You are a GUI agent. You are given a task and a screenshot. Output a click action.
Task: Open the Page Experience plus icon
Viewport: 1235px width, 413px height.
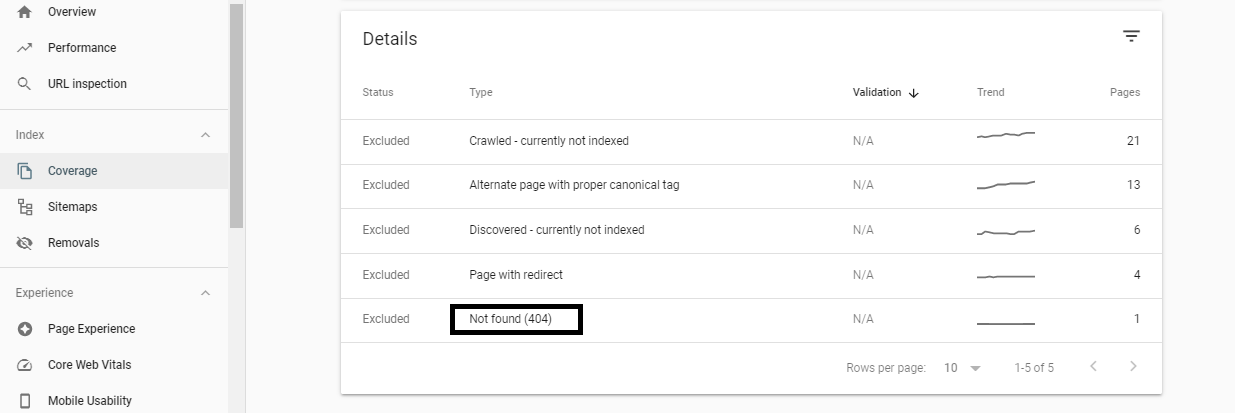25,329
